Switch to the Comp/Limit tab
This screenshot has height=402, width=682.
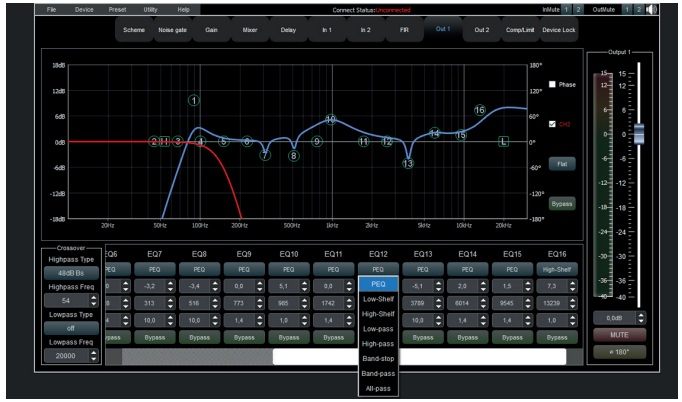[520, 30]
